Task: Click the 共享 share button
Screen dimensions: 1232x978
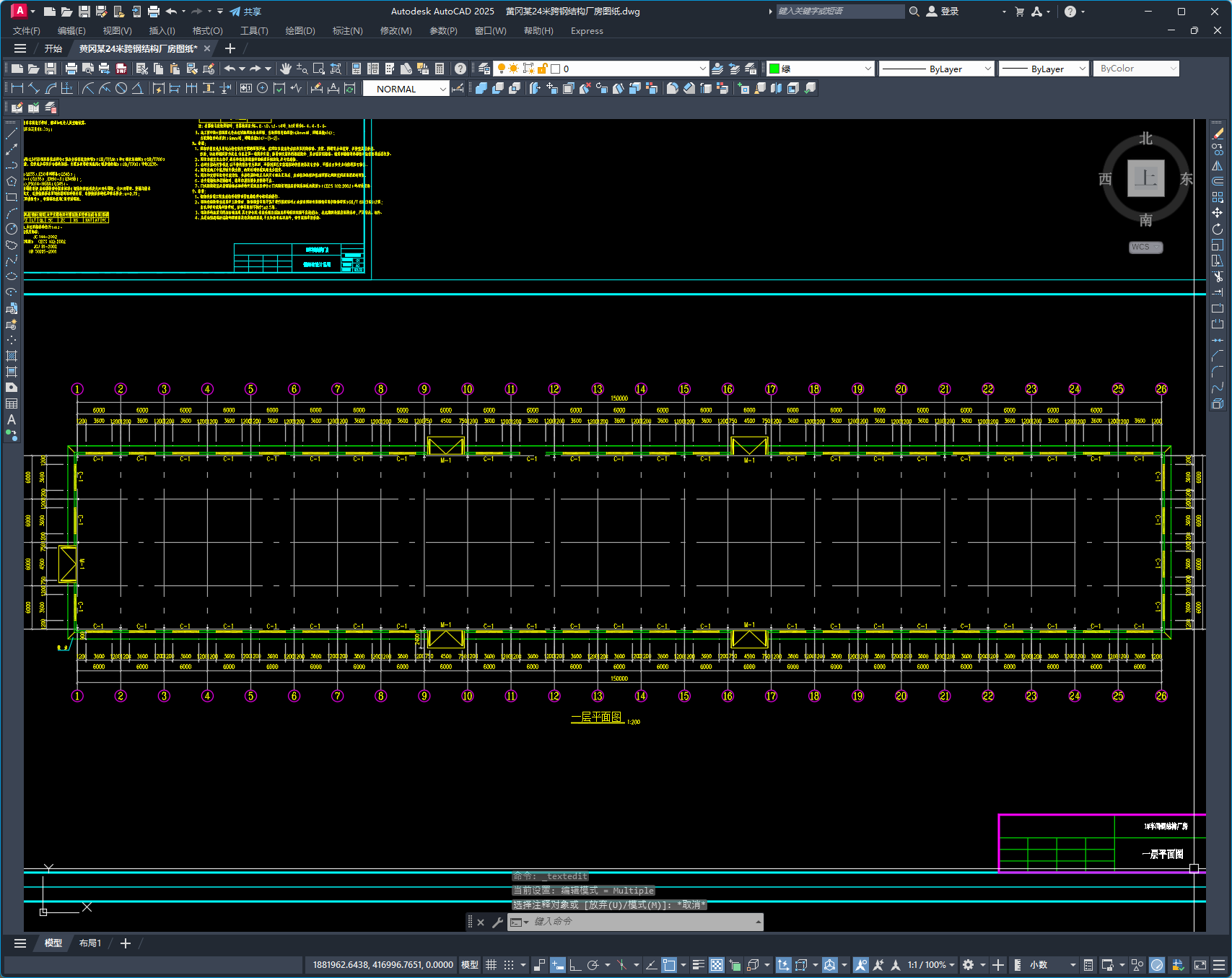Action: click(x=245, y=12)
